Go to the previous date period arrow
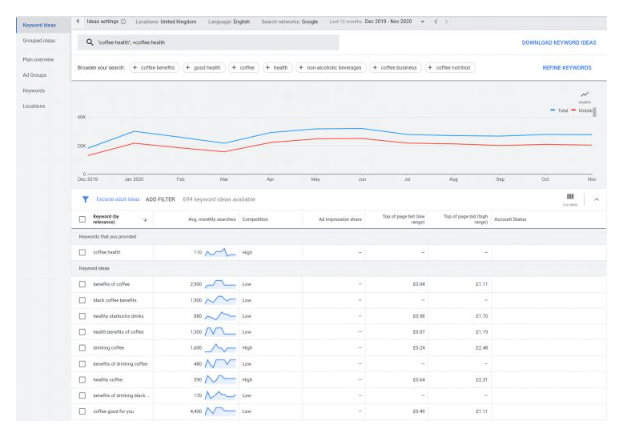Viewport: 627px width, 440px height. tap(434, 21)
